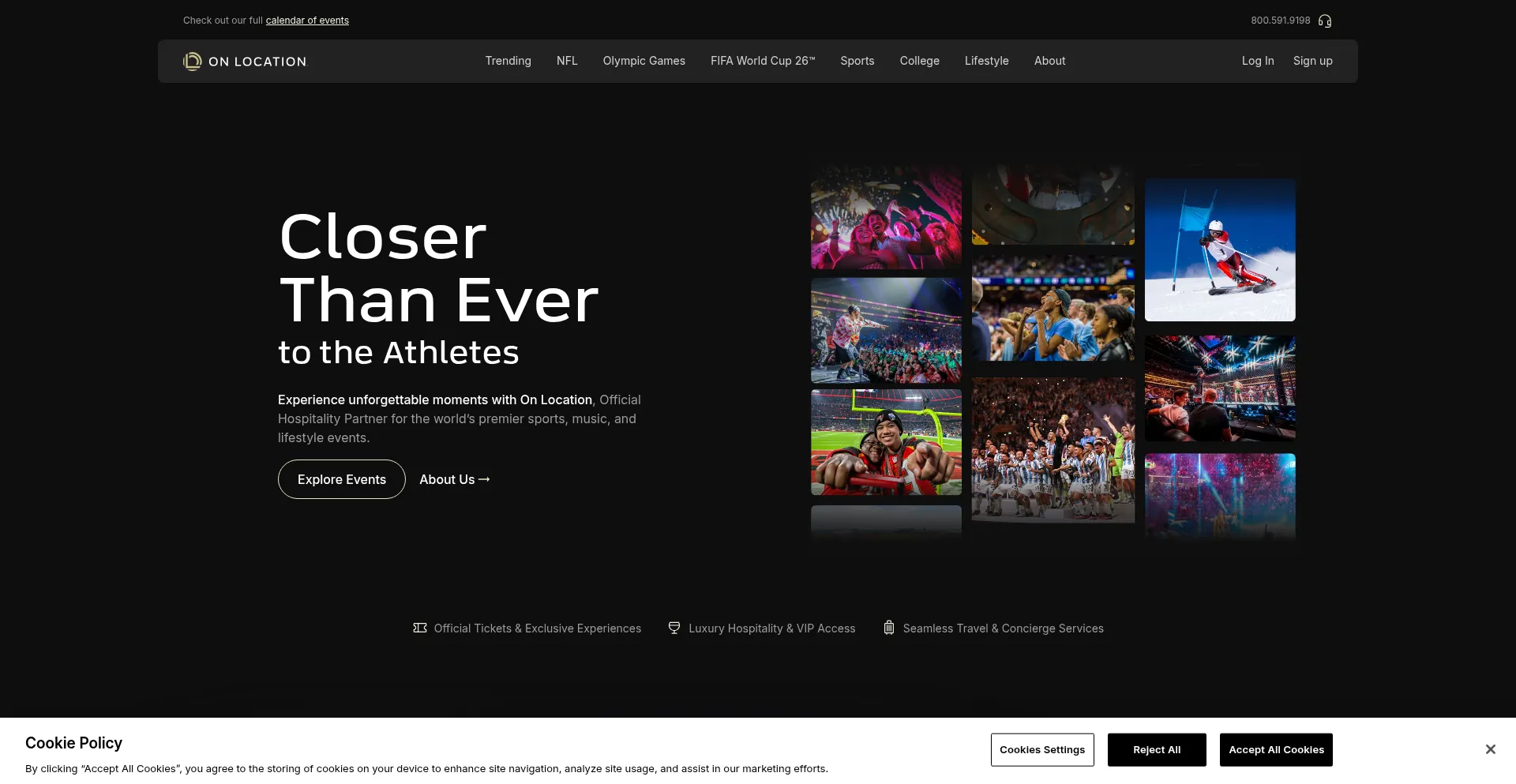Click the Reject All button
This screenshot has width=1516, height=784.
coord(1157,750)
